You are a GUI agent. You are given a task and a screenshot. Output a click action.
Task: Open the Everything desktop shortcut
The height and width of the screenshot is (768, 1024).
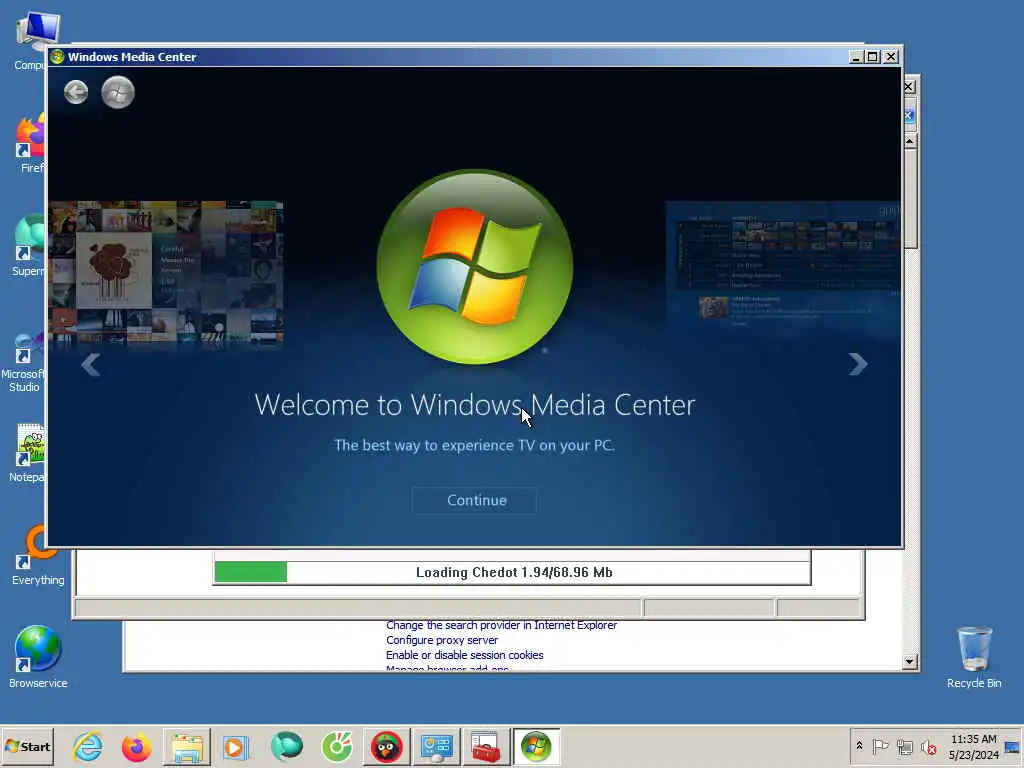click(x=38, y=555)
